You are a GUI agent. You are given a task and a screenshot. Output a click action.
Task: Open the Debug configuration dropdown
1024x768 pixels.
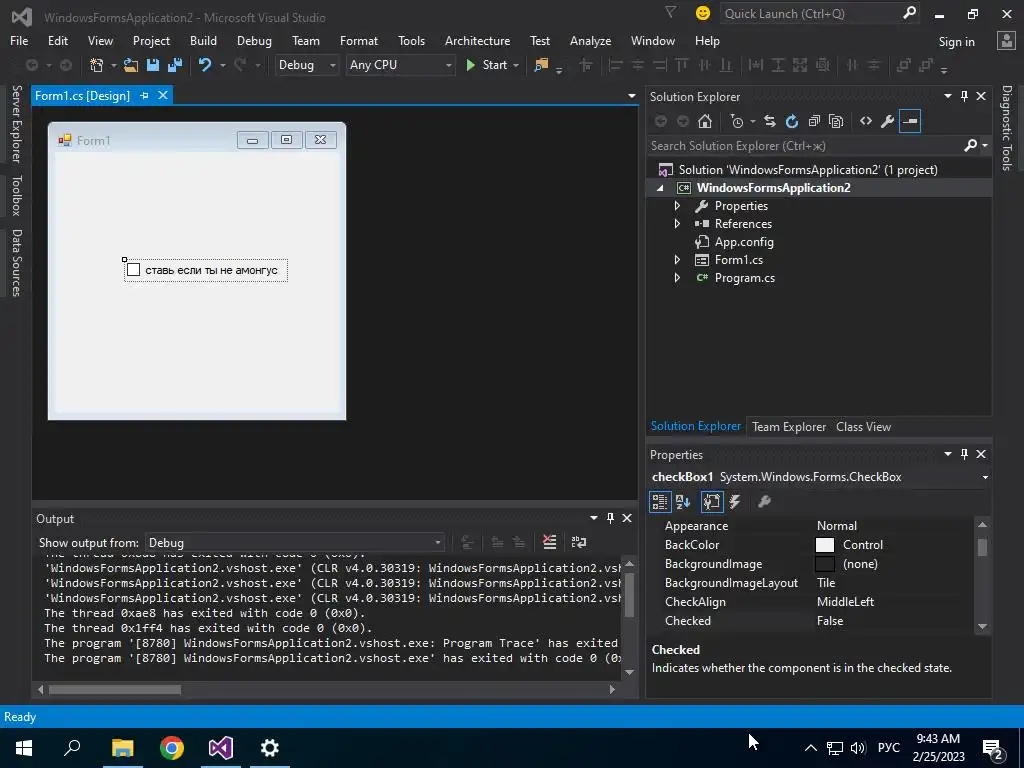tap(332, 65)
